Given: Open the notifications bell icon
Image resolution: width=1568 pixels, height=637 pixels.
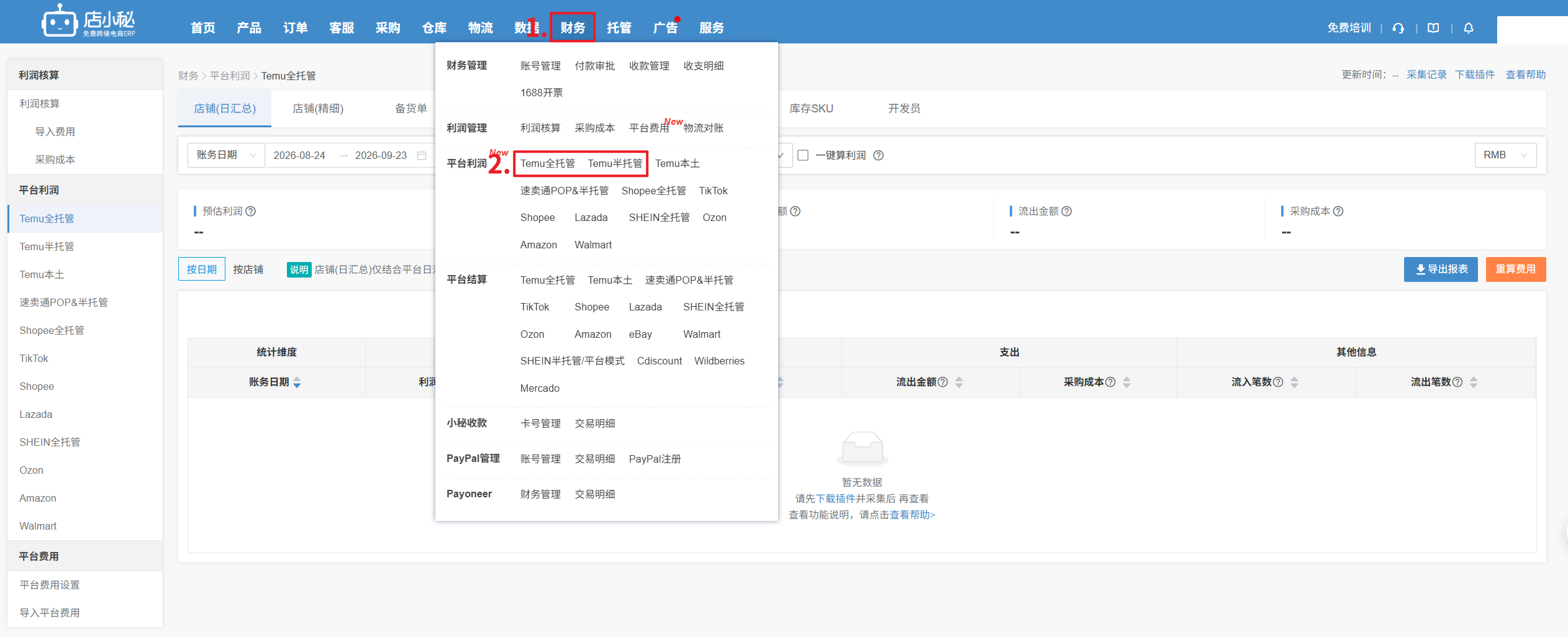Looking at the screenshot, I should (x=1469, y=28).
